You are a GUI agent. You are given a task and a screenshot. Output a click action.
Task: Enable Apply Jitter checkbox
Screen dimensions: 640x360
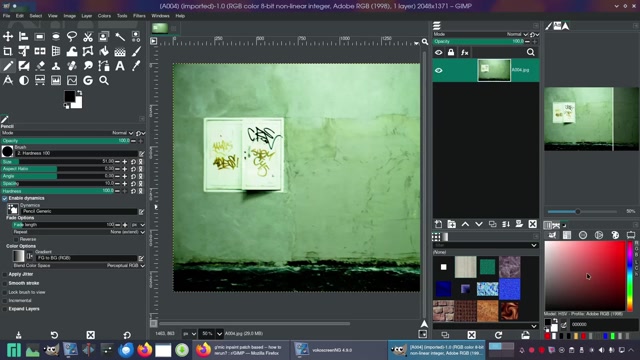[x=5, y=274]
